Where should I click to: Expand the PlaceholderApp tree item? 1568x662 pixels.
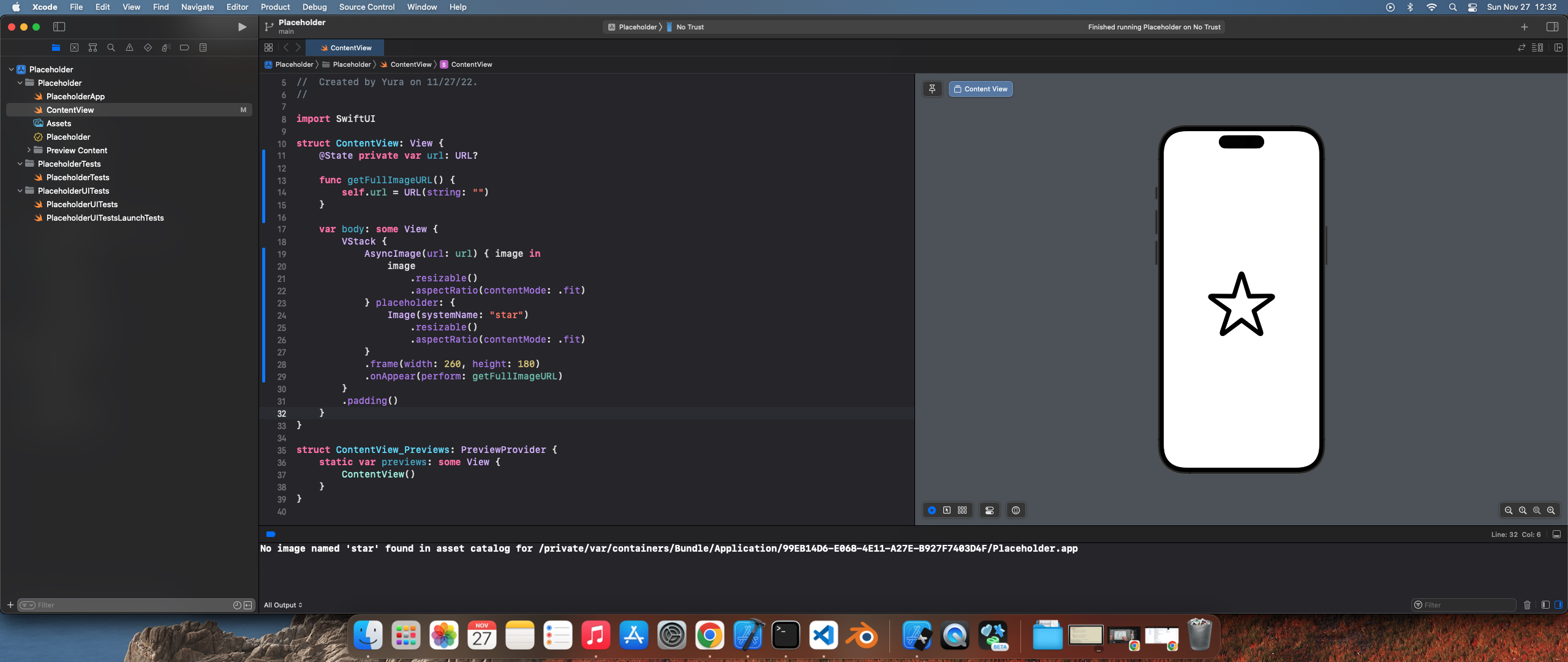coord(76,96)
